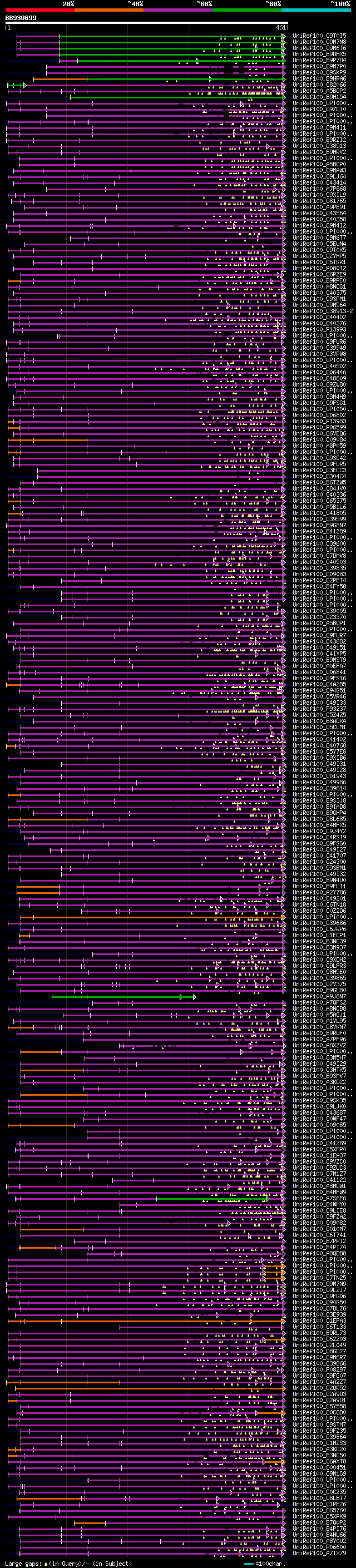Select hit UniRef100_Q6PZE9
The image size is (356, 1568).
click(x=319, y=275)
